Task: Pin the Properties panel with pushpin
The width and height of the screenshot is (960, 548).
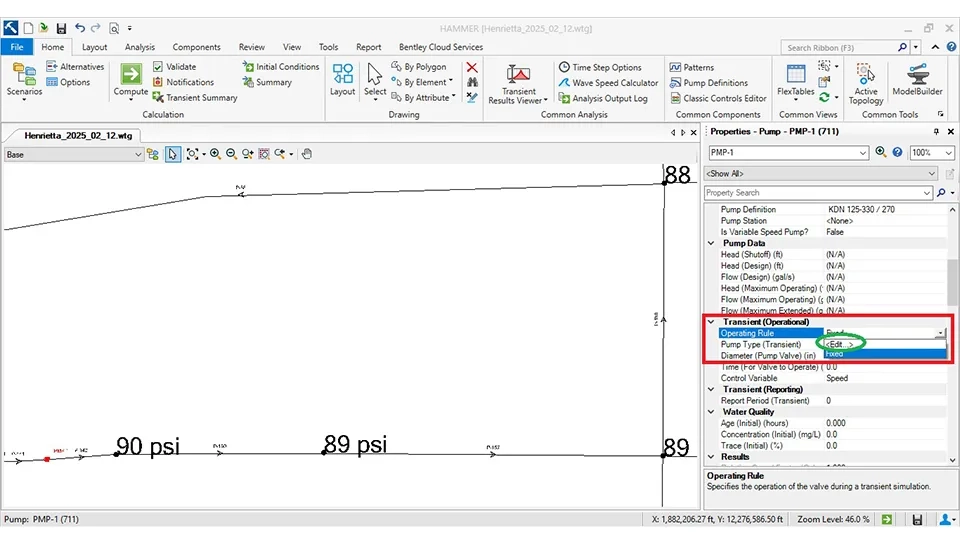Action: (934, 132)
